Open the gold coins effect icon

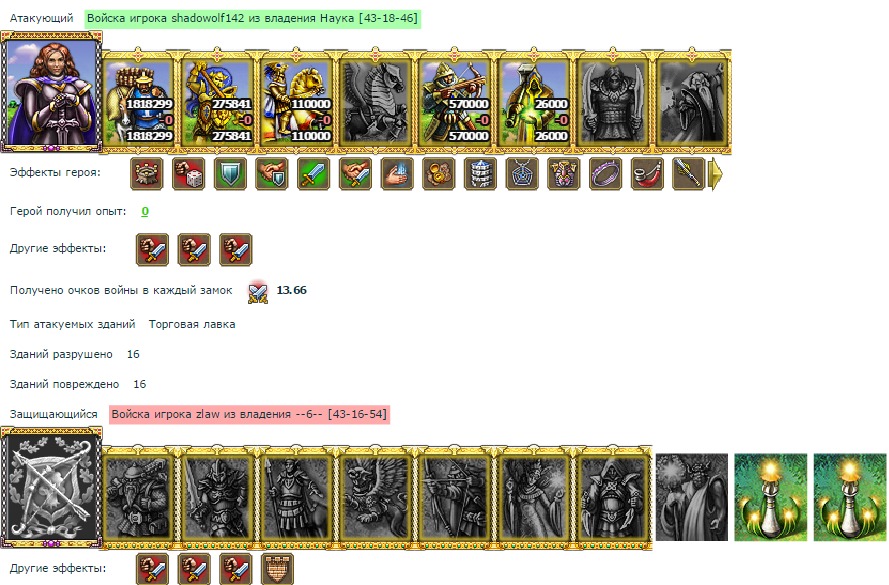tap(439, 173)
